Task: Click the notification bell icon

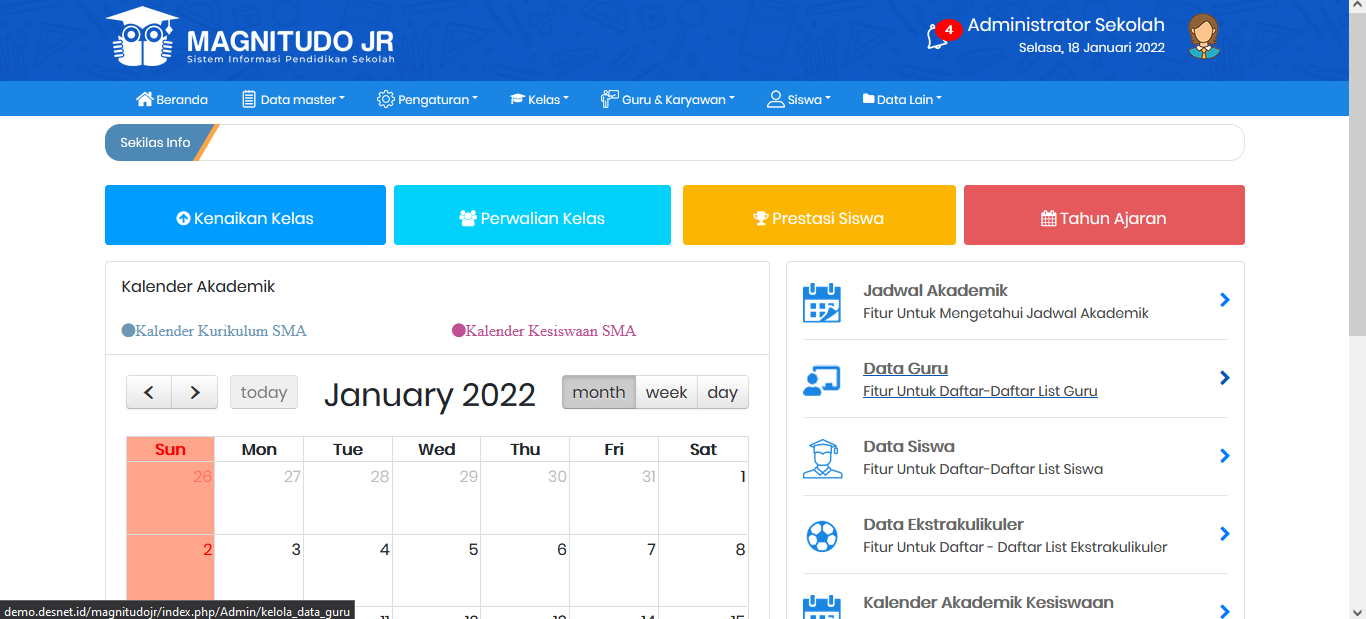Action: click(937, 37)
